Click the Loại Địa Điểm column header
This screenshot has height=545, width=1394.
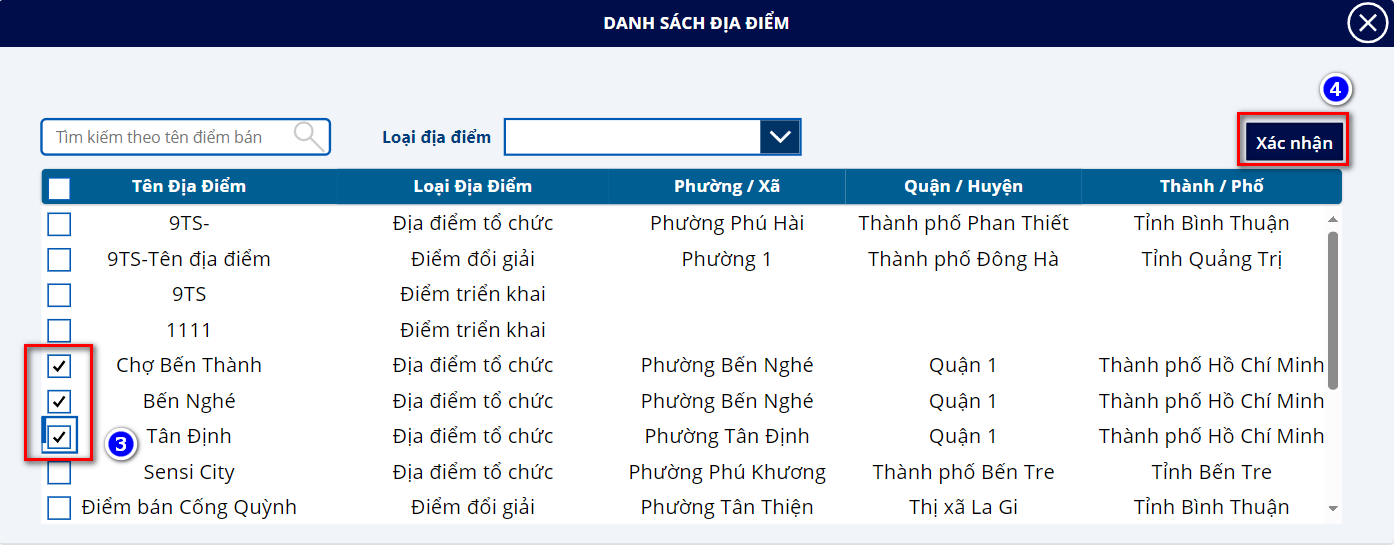click(472, 187)
